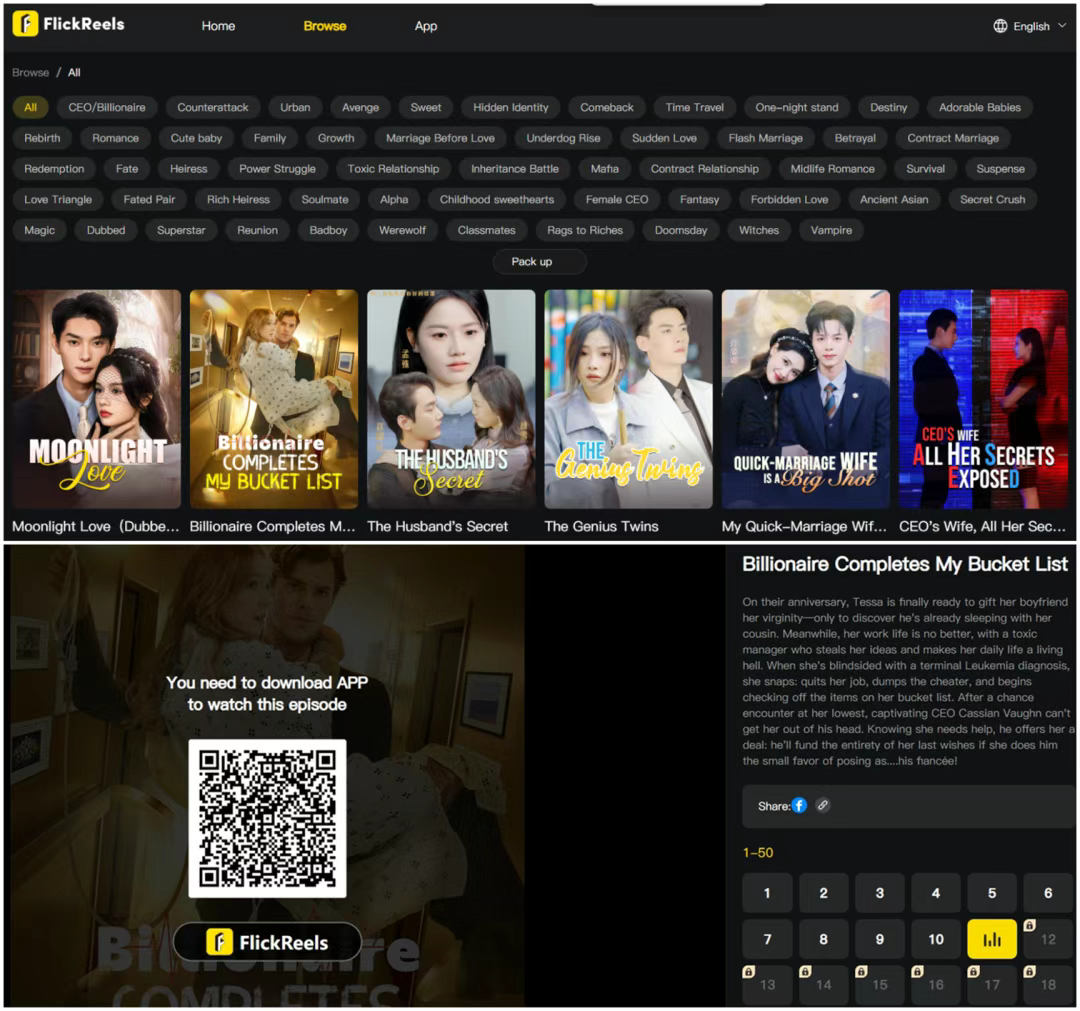The height and width of the screenshot is (1011, 1080).
Task: Filter by Mafia genre
Action: point(604,169)
